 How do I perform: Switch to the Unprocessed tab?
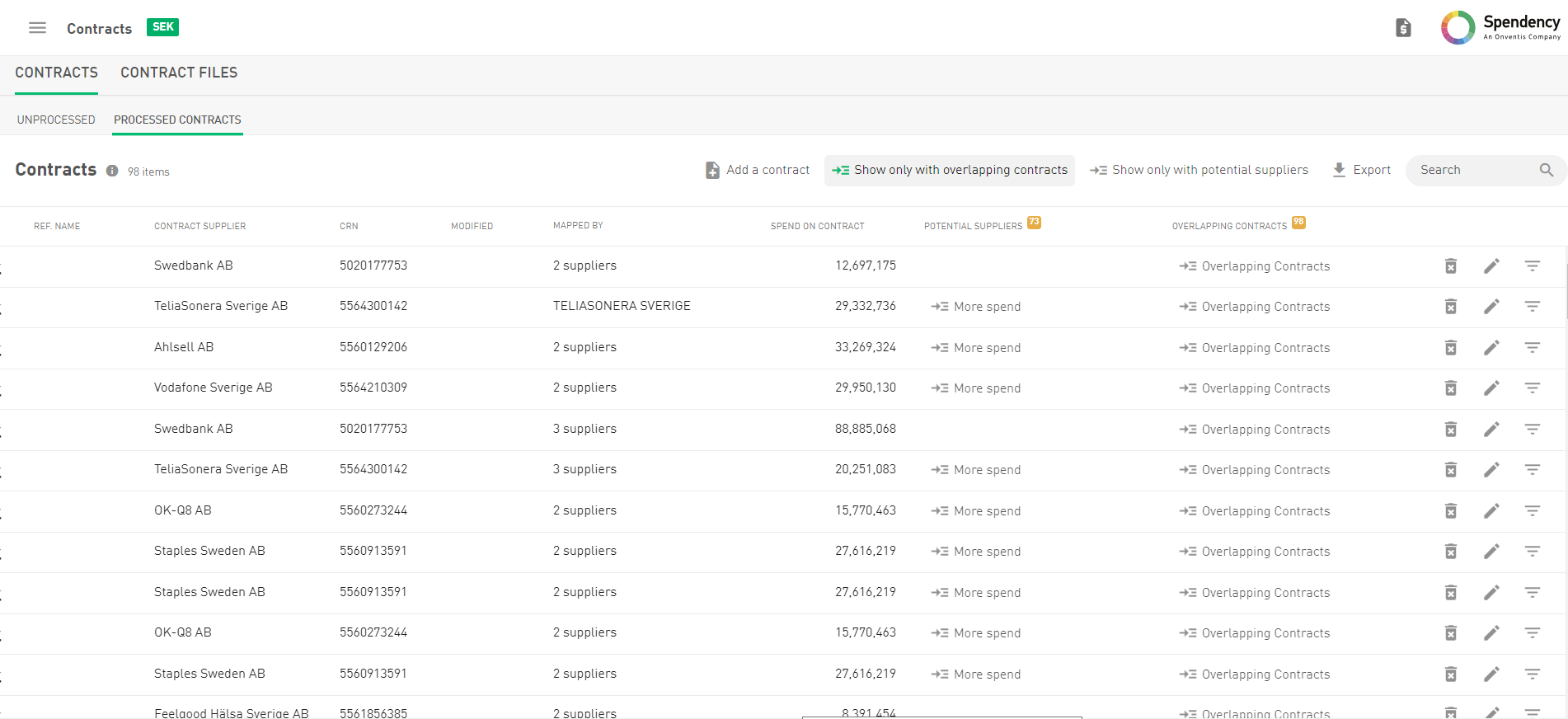tap(56, 120)
